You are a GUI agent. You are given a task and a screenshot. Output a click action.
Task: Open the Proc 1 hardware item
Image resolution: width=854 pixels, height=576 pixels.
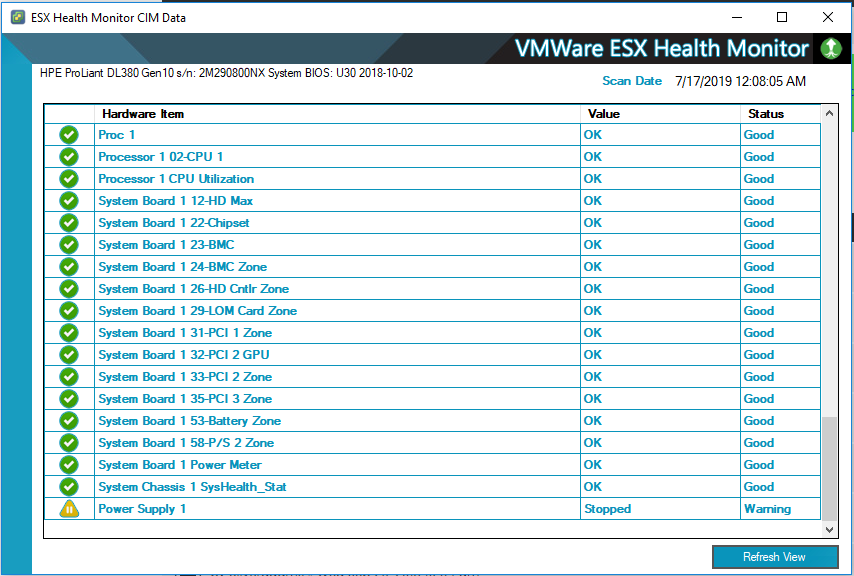tap(117, 135)
